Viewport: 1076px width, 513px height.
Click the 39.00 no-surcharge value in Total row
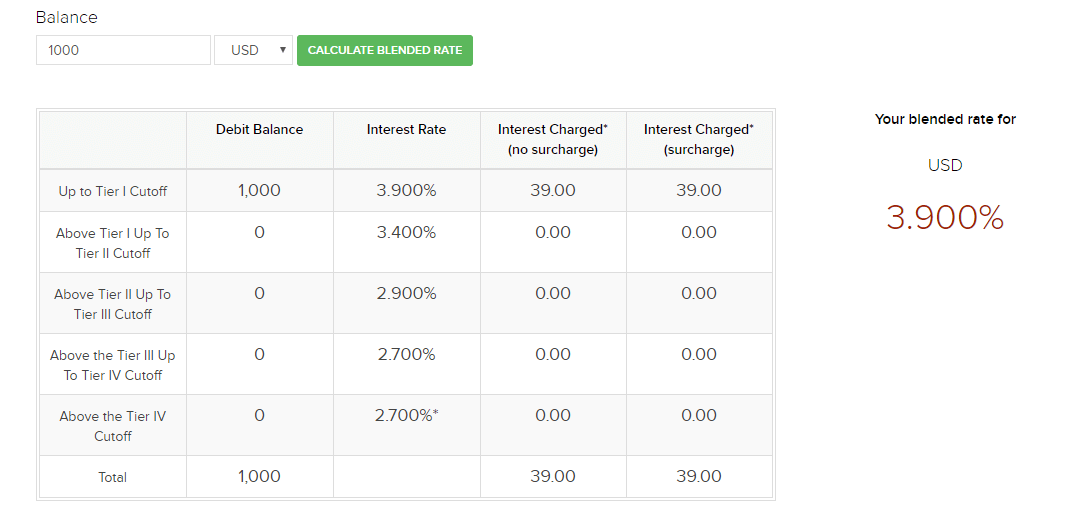tap(553, 477)
